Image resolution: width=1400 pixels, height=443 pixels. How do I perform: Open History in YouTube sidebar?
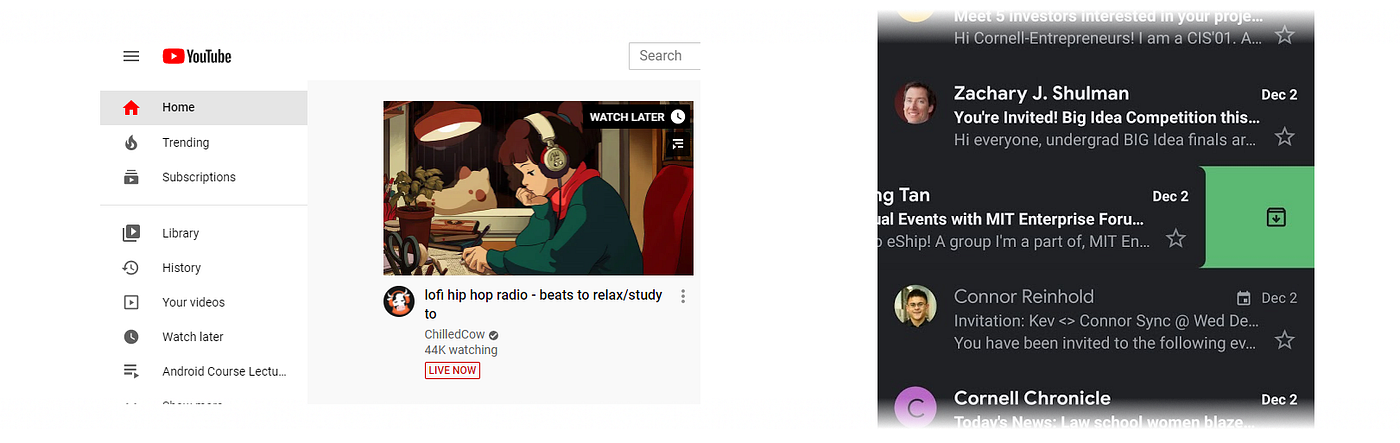tap(204, 268)
